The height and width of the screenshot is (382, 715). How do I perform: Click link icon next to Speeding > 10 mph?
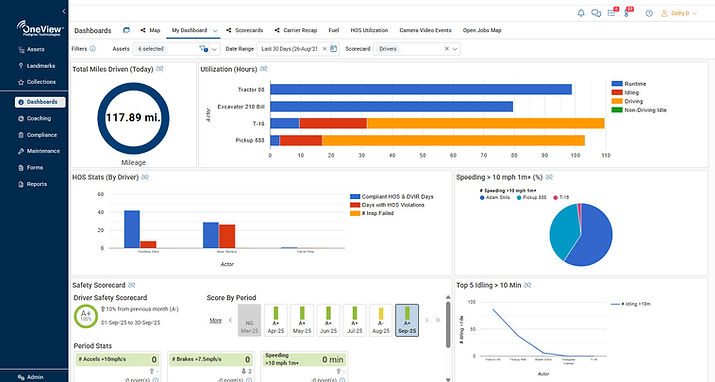point(549,177)
